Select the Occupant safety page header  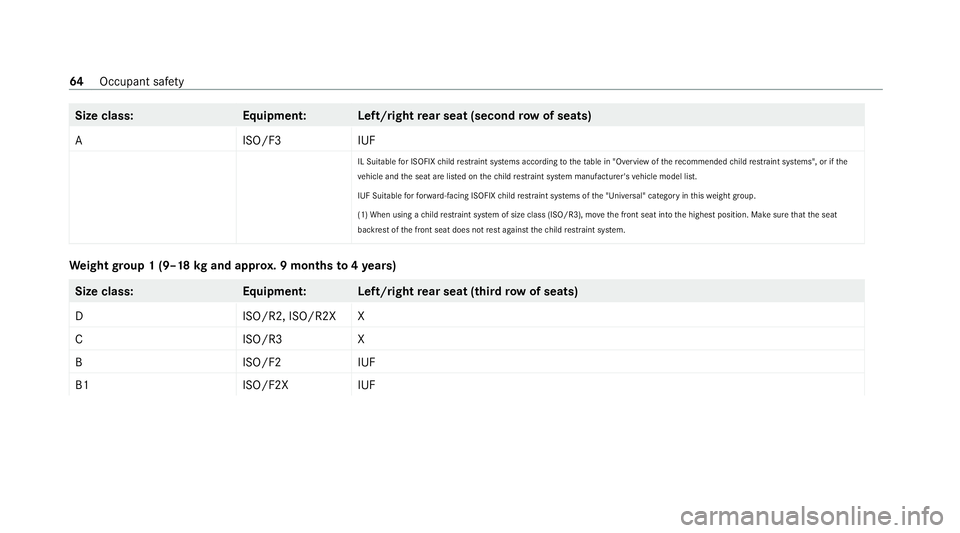point(134,80)
